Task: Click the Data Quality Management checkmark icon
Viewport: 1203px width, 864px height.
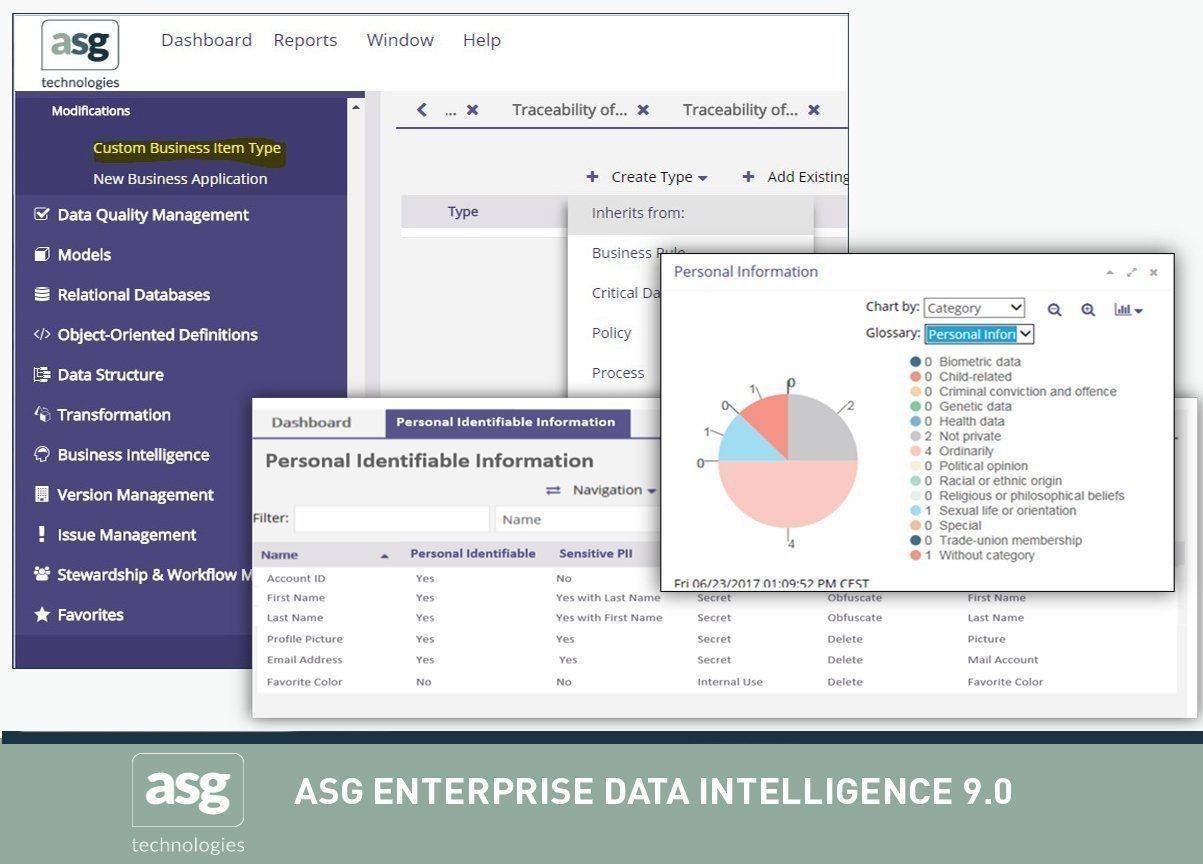Action: coord(41,214)
